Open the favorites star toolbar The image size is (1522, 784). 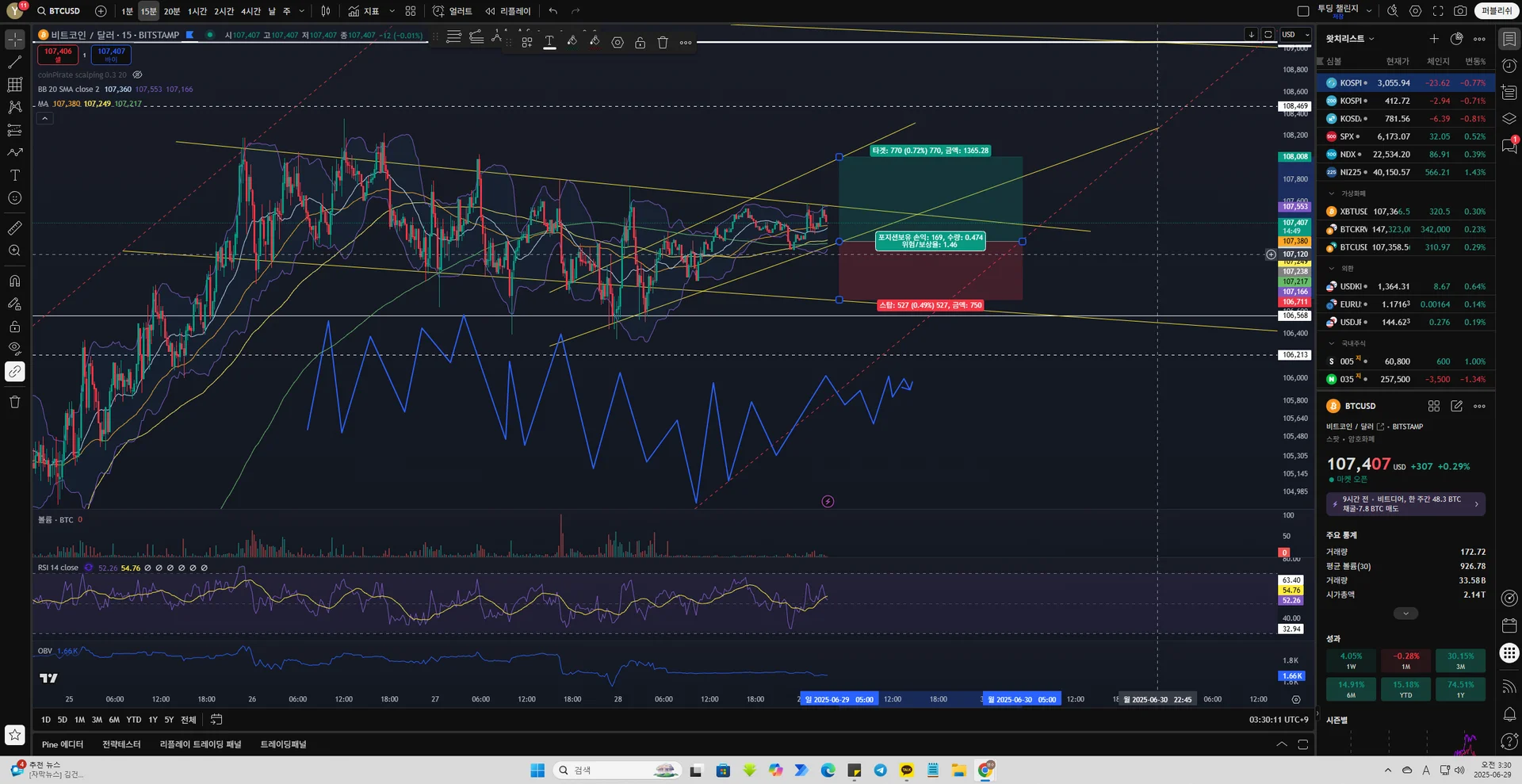click(x=15, y=735)
